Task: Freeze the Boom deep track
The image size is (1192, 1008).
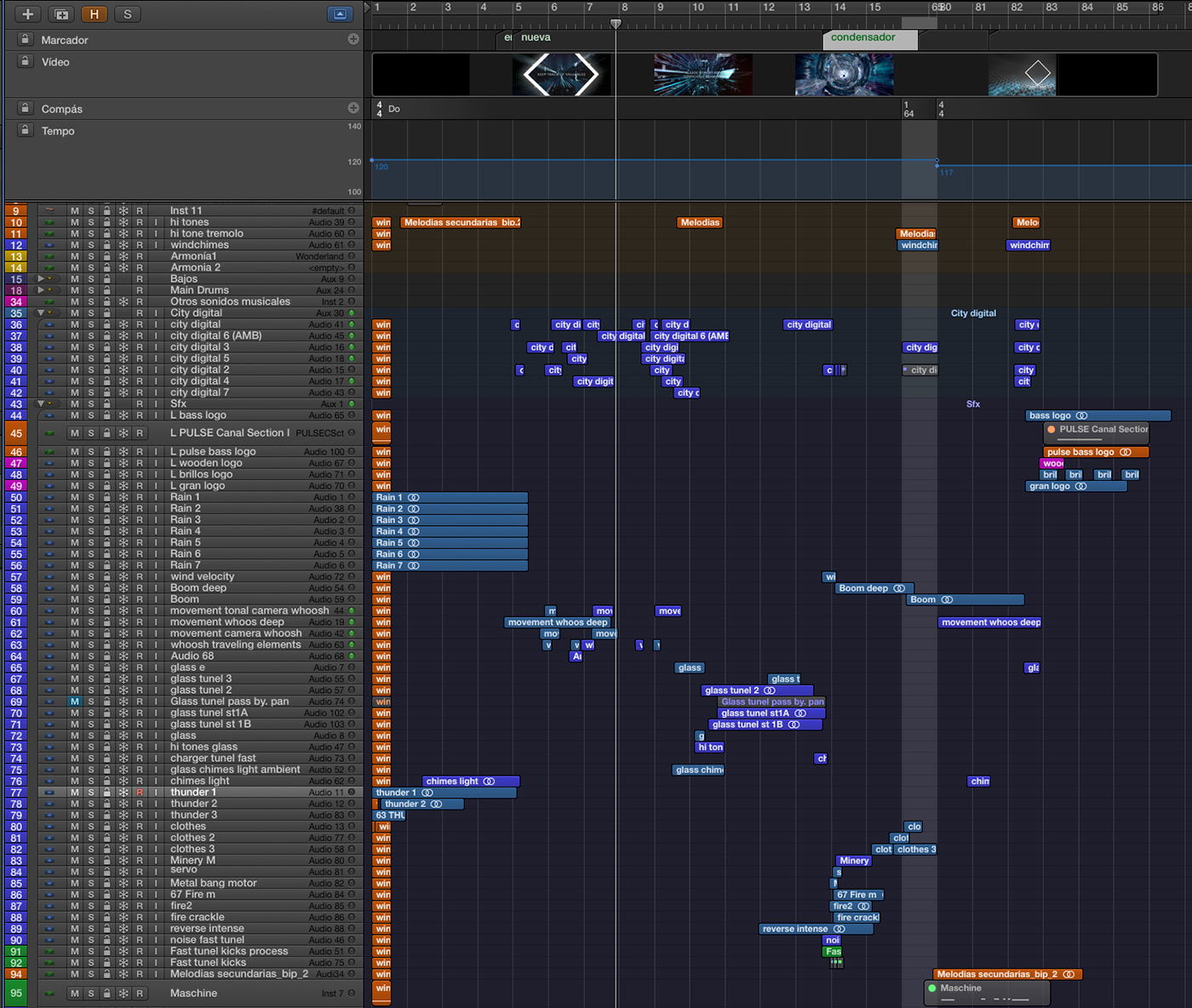Action: pyautogui.click(x=123, y=587)
